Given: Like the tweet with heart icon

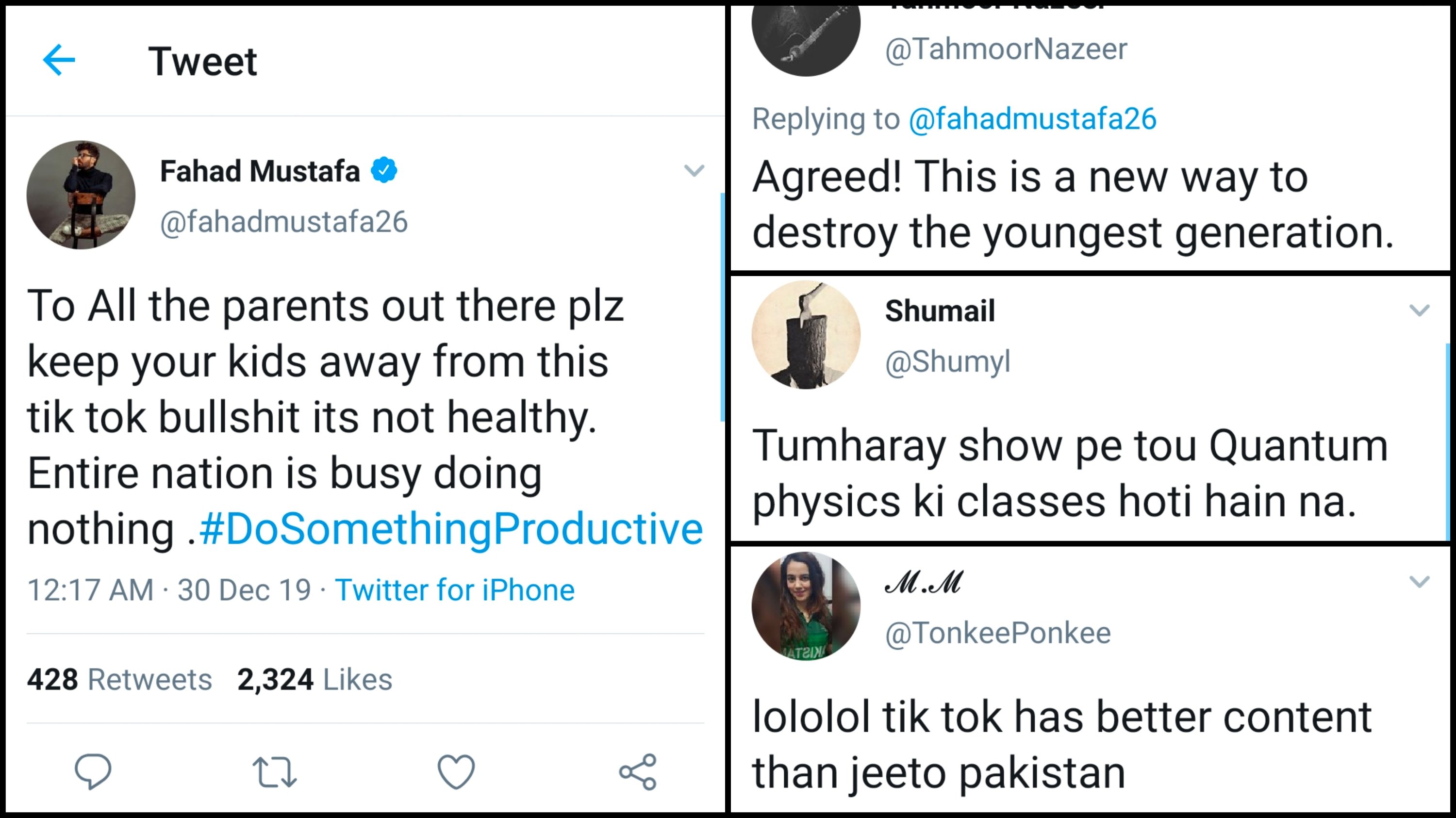Looking at the screenshot, I should [456, 771].
